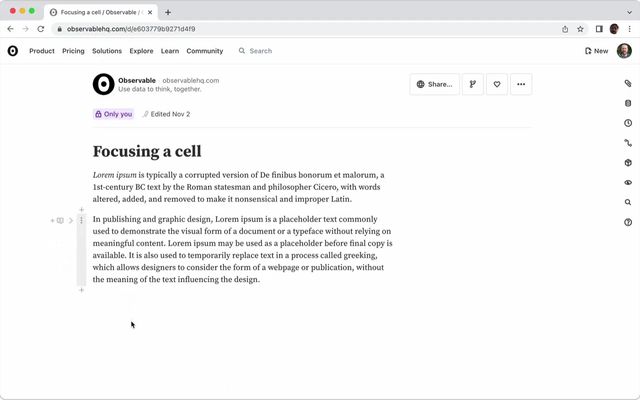Image resolution: width=640 pixels, height=400 pixels.
Task: Click the Focusing a cell heading
Action: click(x=147, y=151)
